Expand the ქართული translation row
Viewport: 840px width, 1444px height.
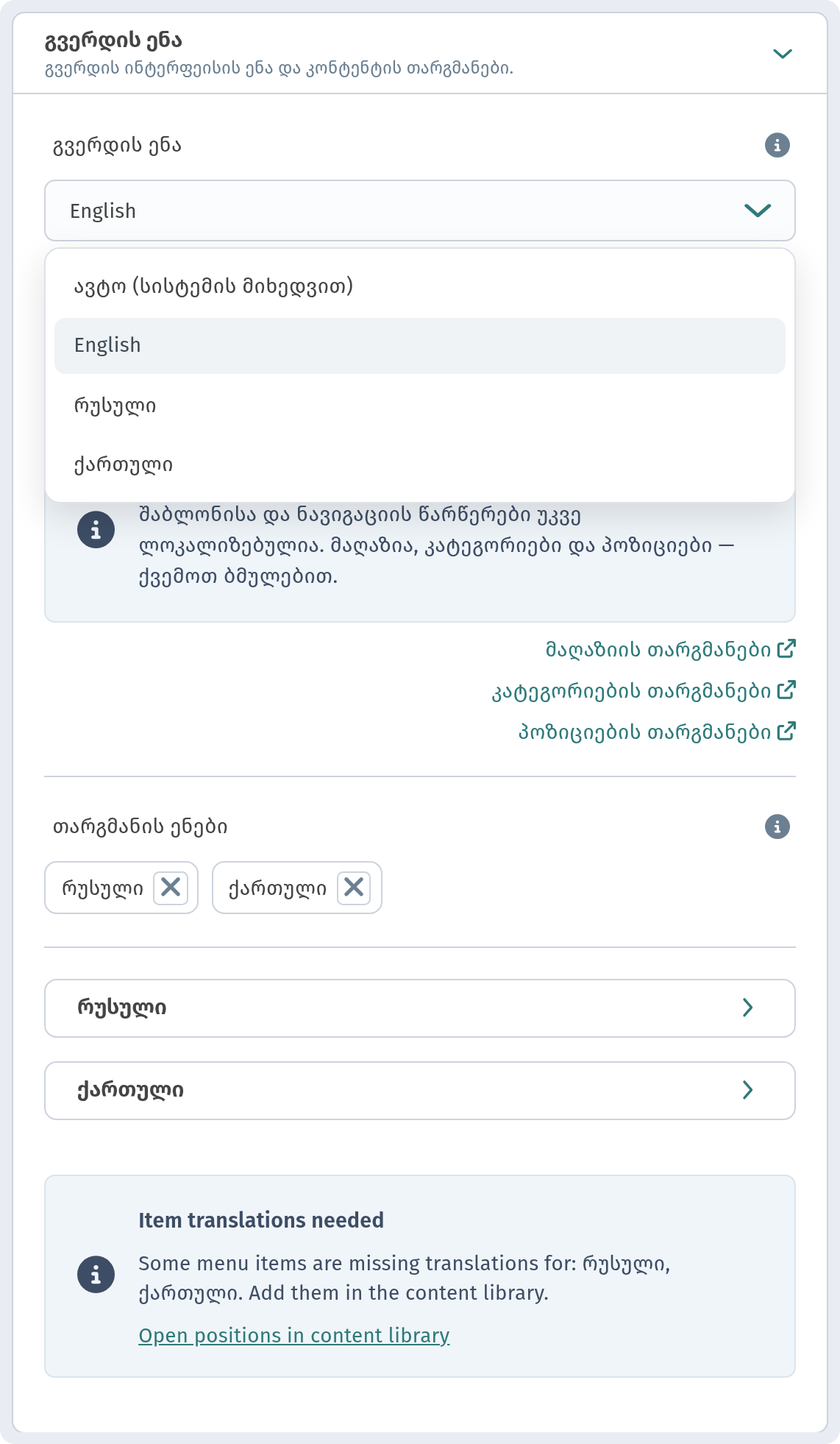coord(420,1091)
